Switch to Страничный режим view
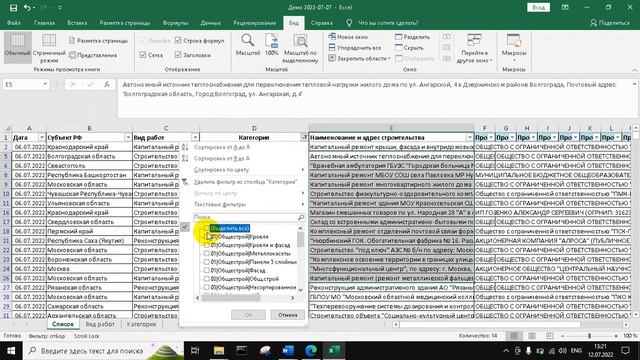Screen dimensions: 640x360 (49, 48)
